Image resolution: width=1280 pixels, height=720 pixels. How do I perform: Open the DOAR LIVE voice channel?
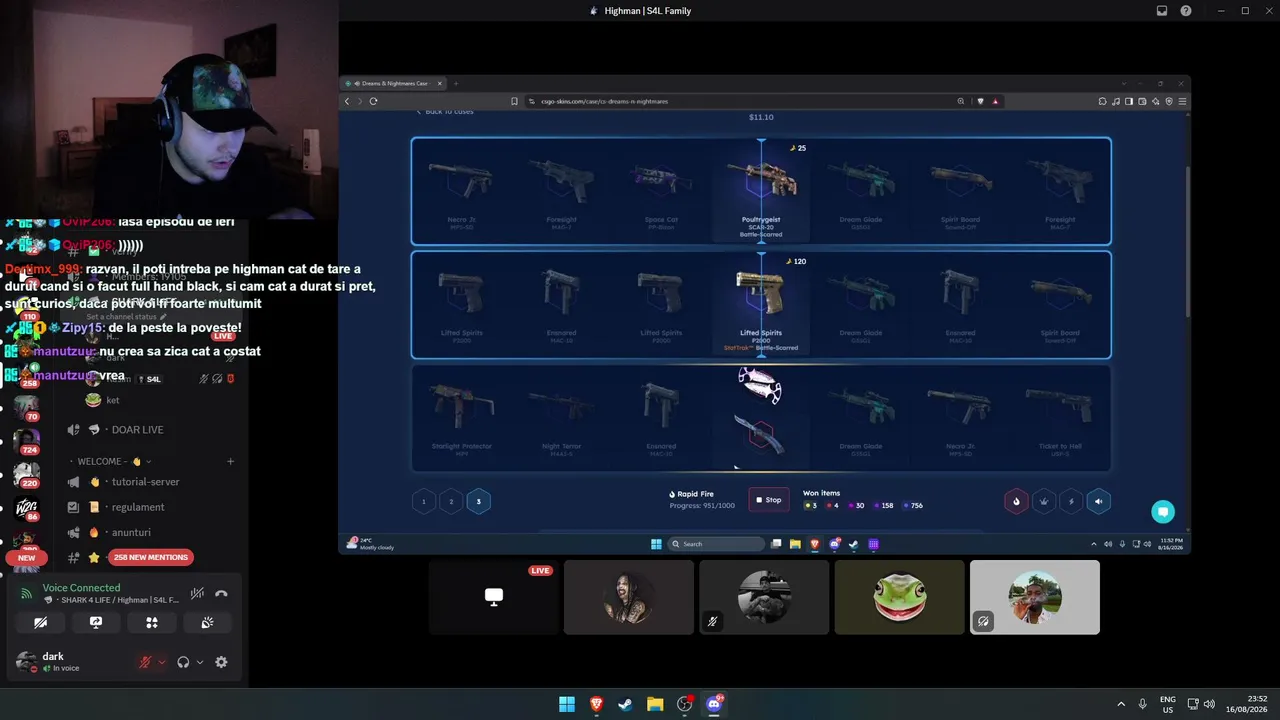(138, 430)
